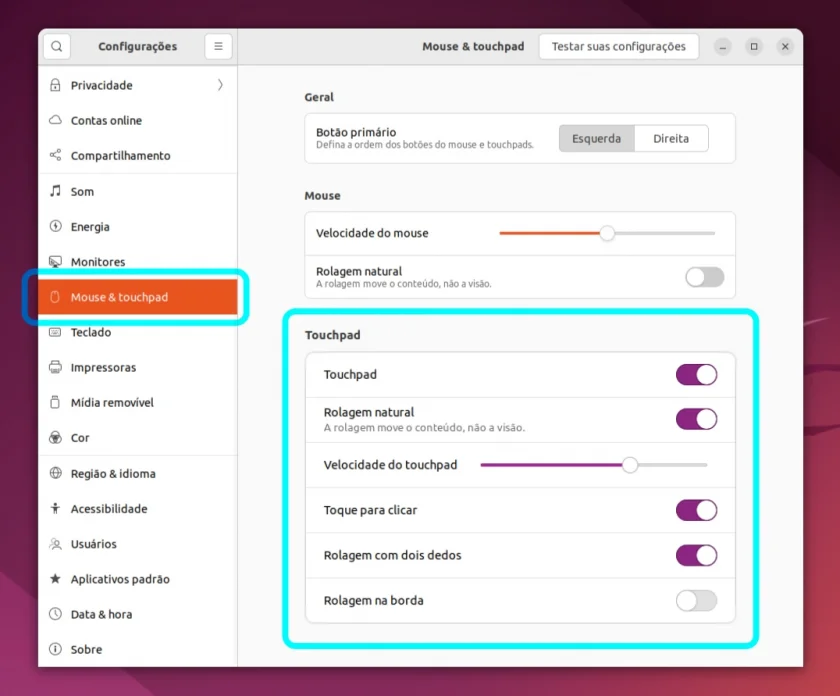Go to Aplicativos padrão settings

click(138, 579)
